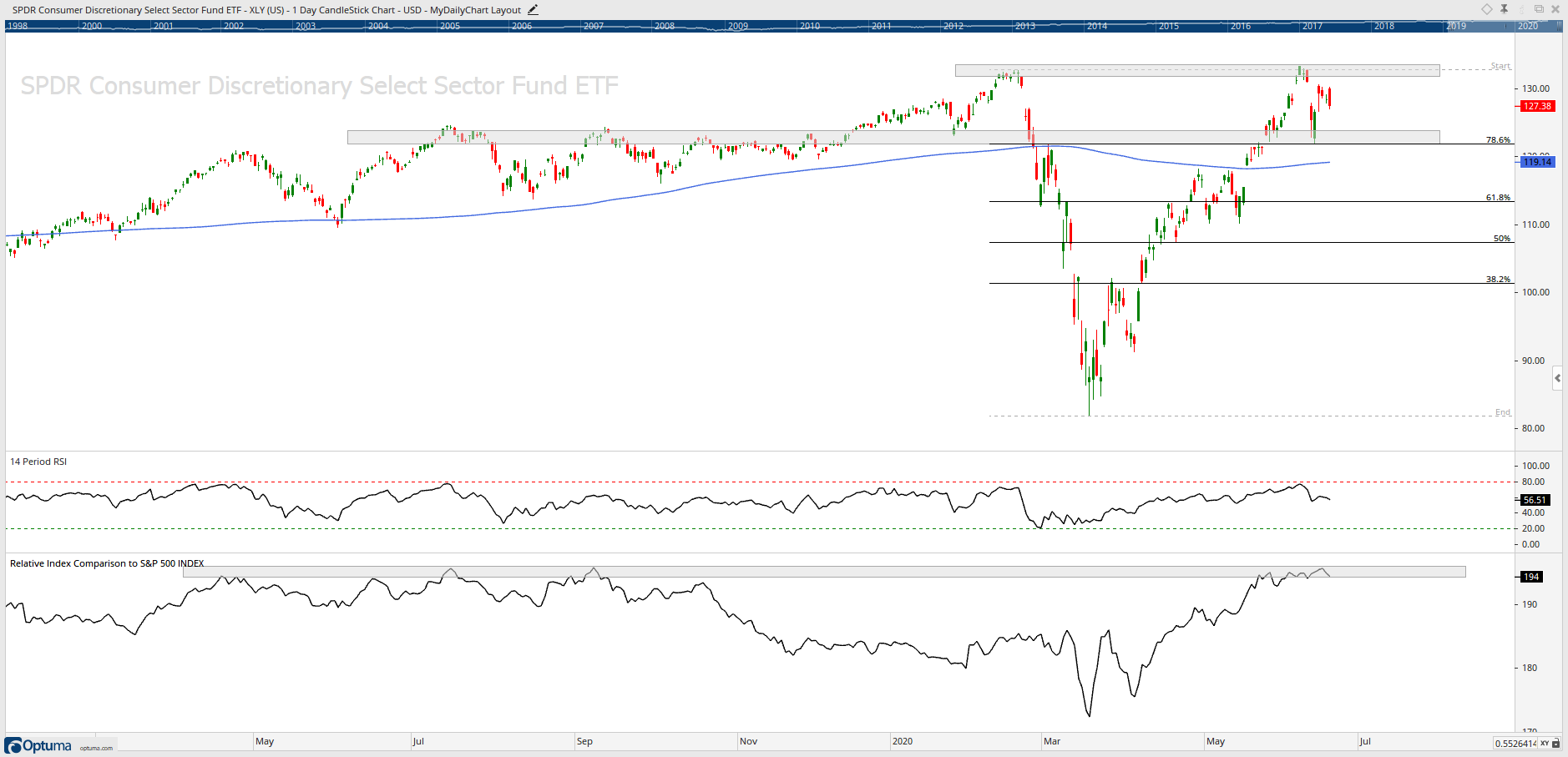The width and height of the screenshot is (1568, 757).
Task: Click the chart title text in header
Action: pos(266,10)
